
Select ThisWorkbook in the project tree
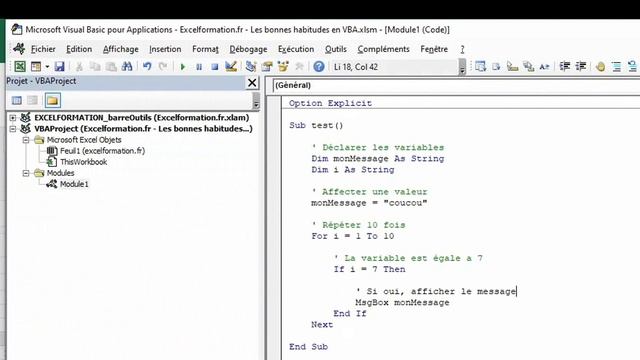click(84, 162)
